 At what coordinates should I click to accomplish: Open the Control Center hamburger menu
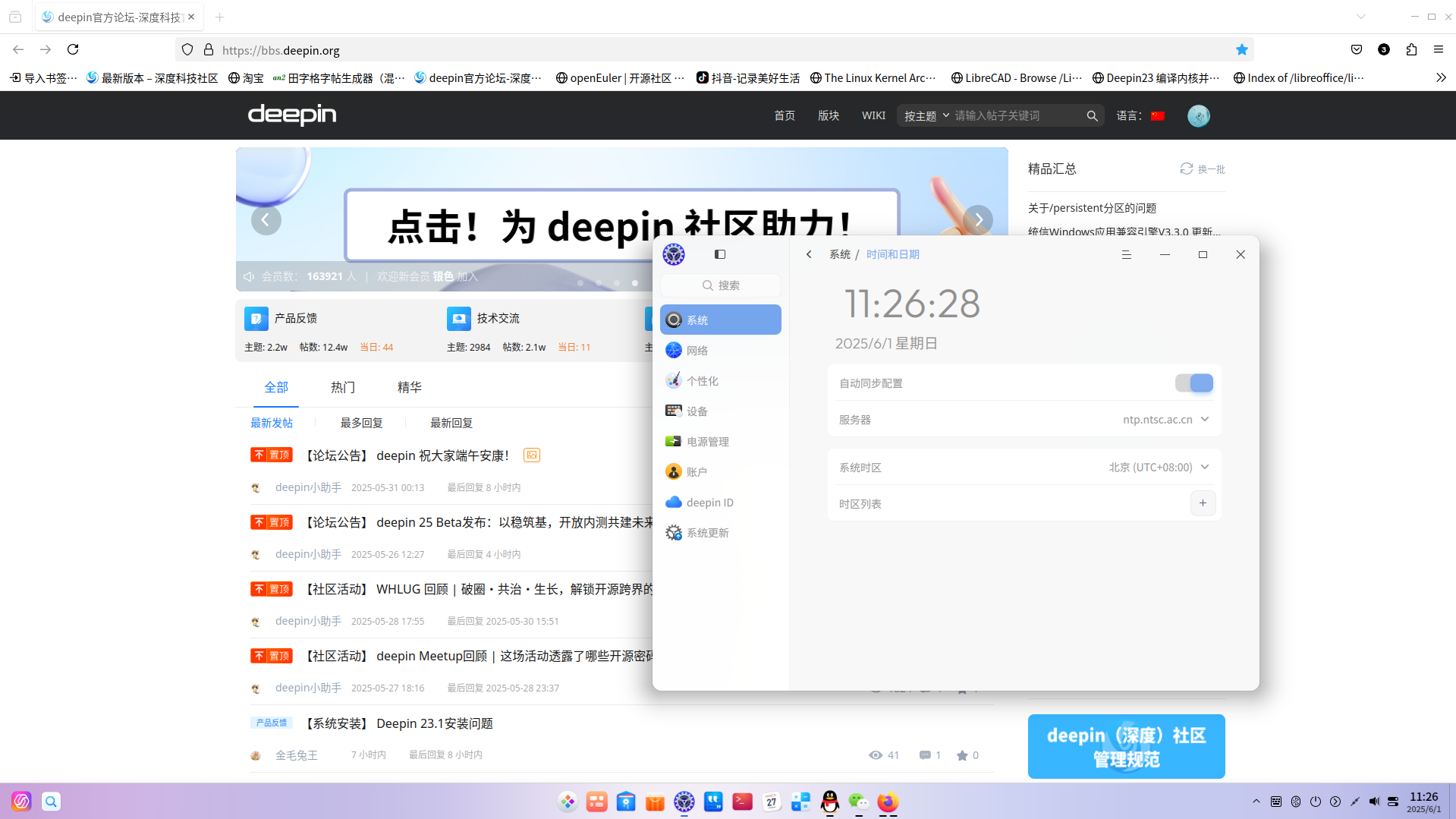[x=1127, y=254]
